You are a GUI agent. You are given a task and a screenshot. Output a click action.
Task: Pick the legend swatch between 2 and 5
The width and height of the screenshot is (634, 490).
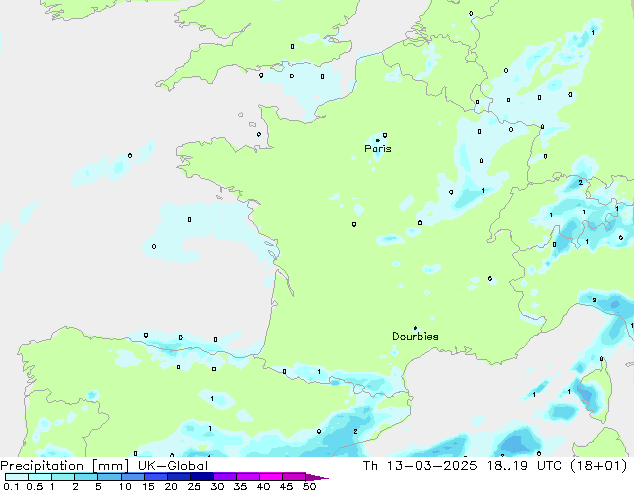[86, 477]
